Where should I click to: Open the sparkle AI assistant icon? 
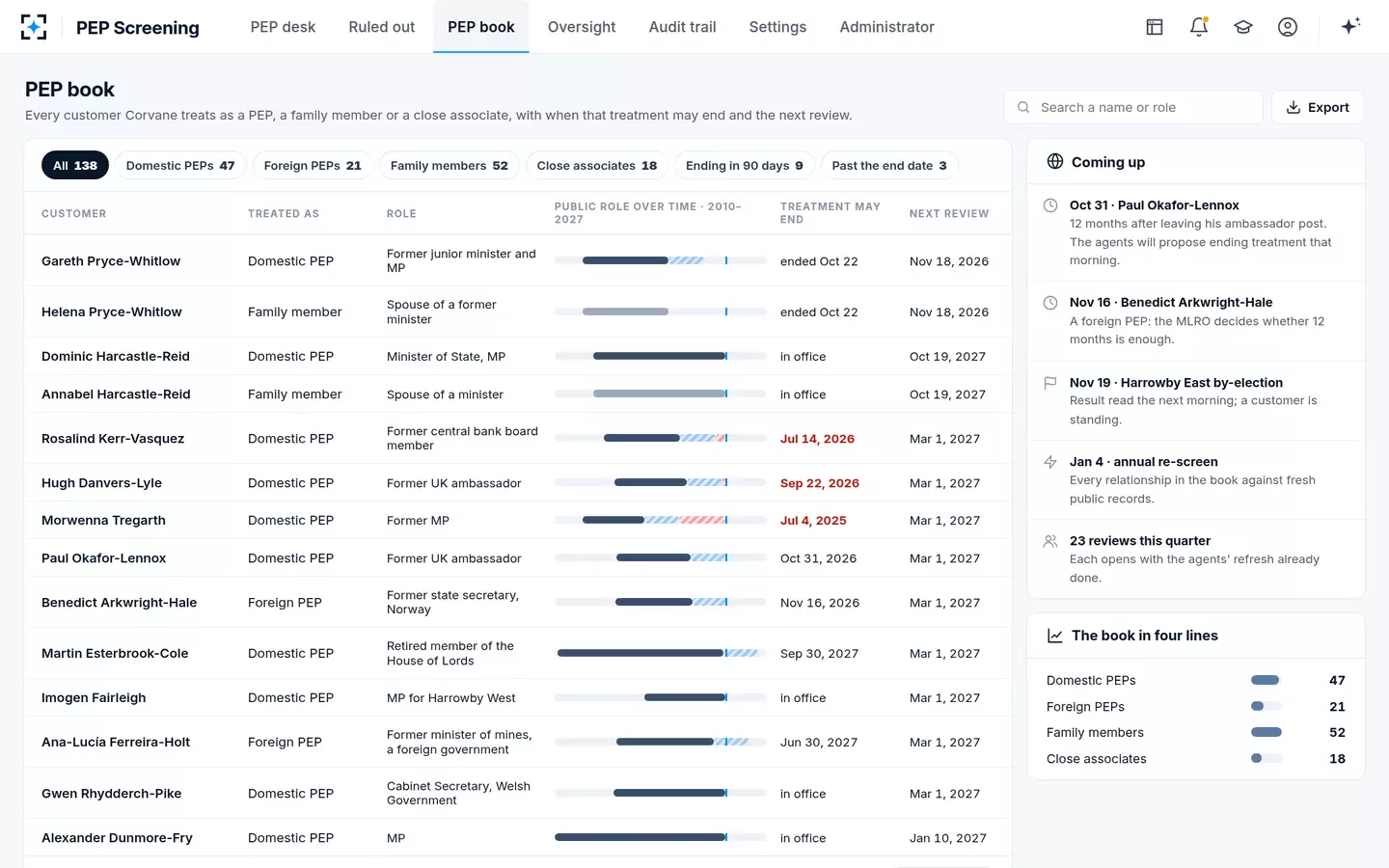(x=1350, y=26)
